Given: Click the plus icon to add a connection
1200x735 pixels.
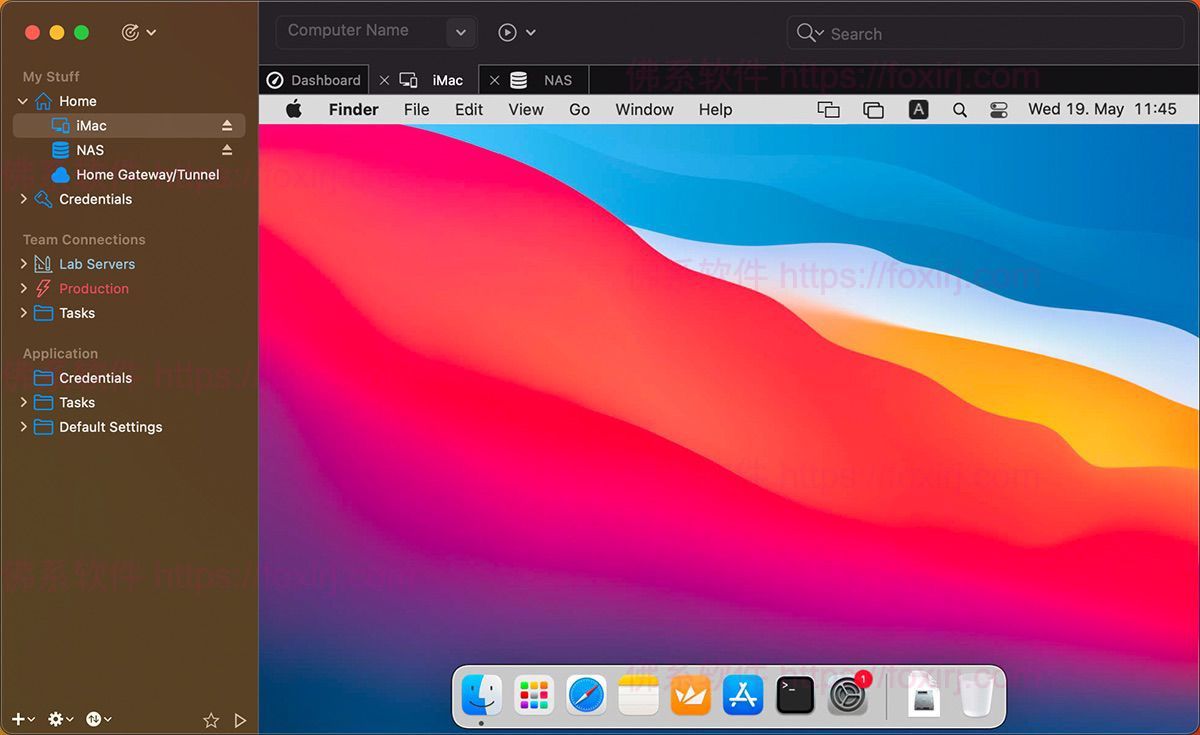Looking at the screenshot, I should 15,718.
